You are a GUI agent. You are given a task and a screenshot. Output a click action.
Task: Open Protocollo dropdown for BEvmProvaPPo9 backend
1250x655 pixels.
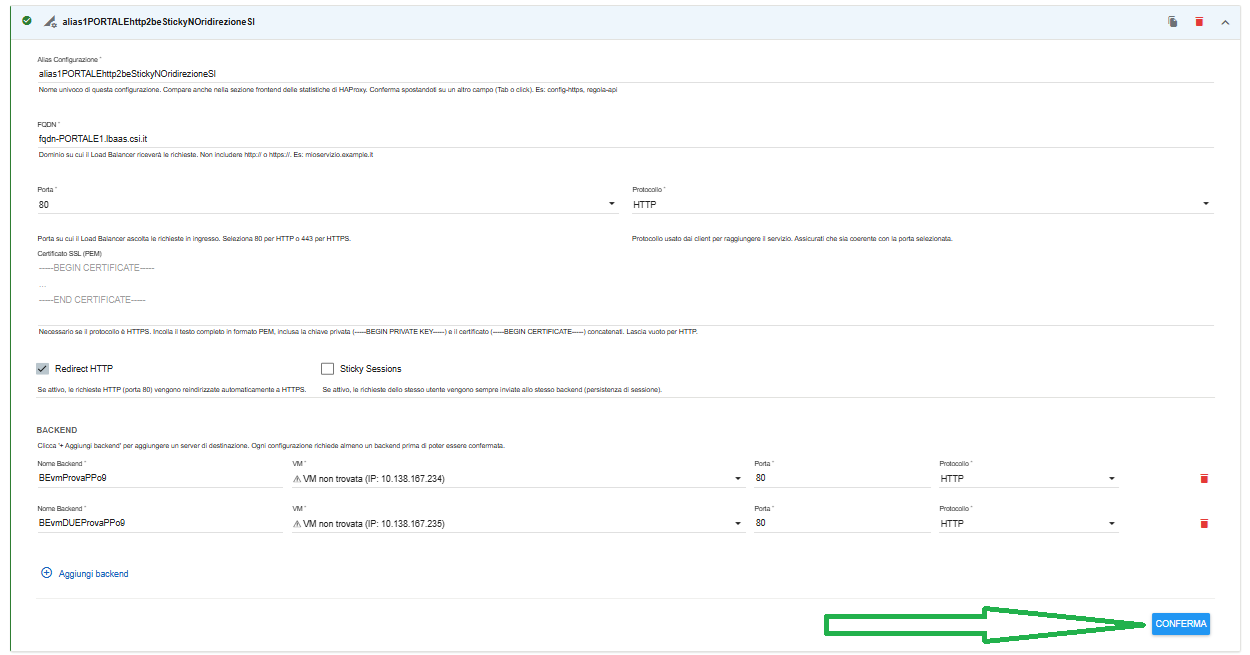pos(1028,479)
